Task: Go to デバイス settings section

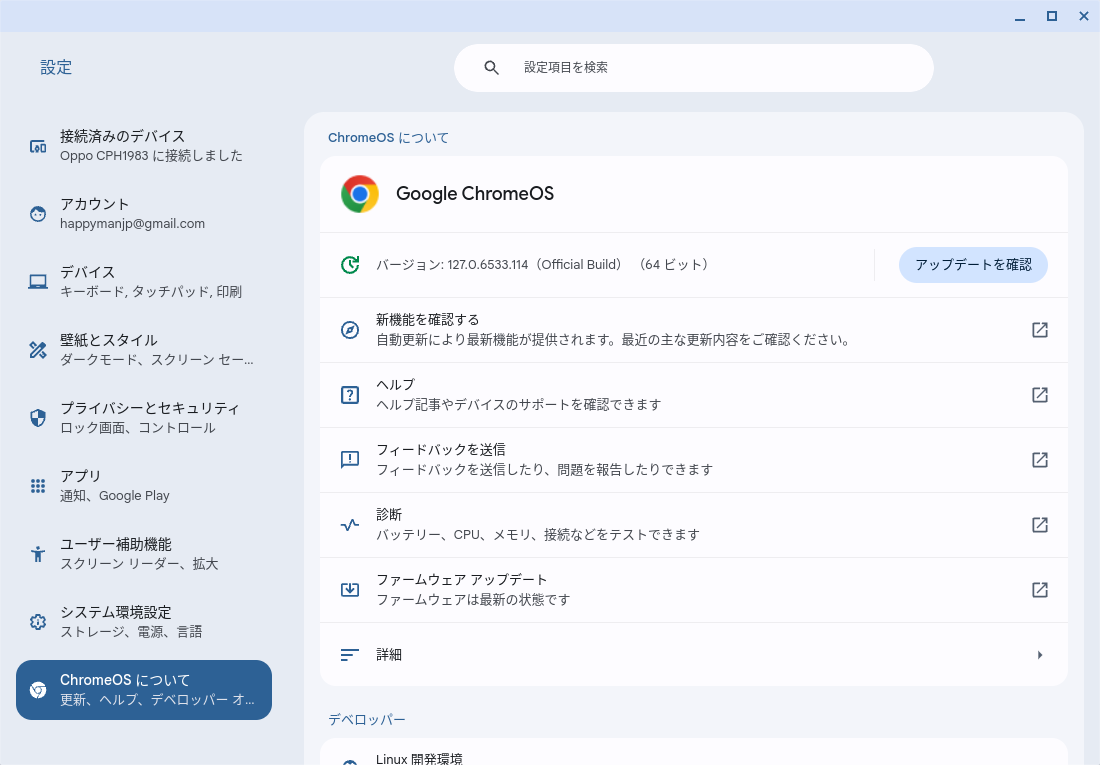Action: pyautogui.click(x=144, y=282)
